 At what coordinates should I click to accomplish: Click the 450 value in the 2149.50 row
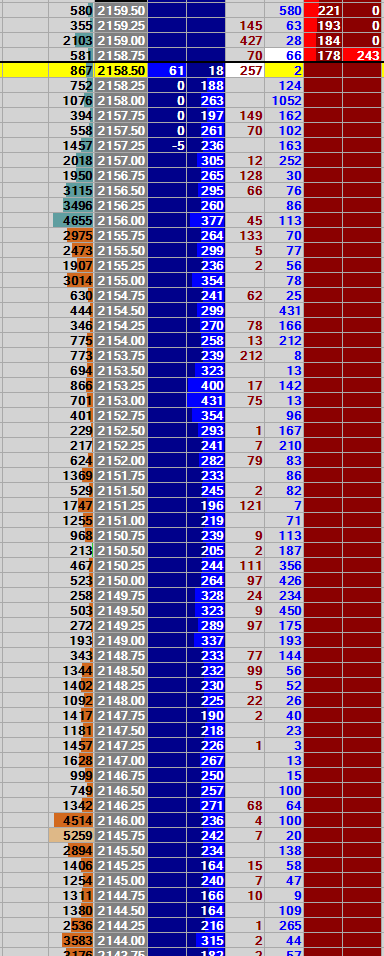[x=284, y=611]
